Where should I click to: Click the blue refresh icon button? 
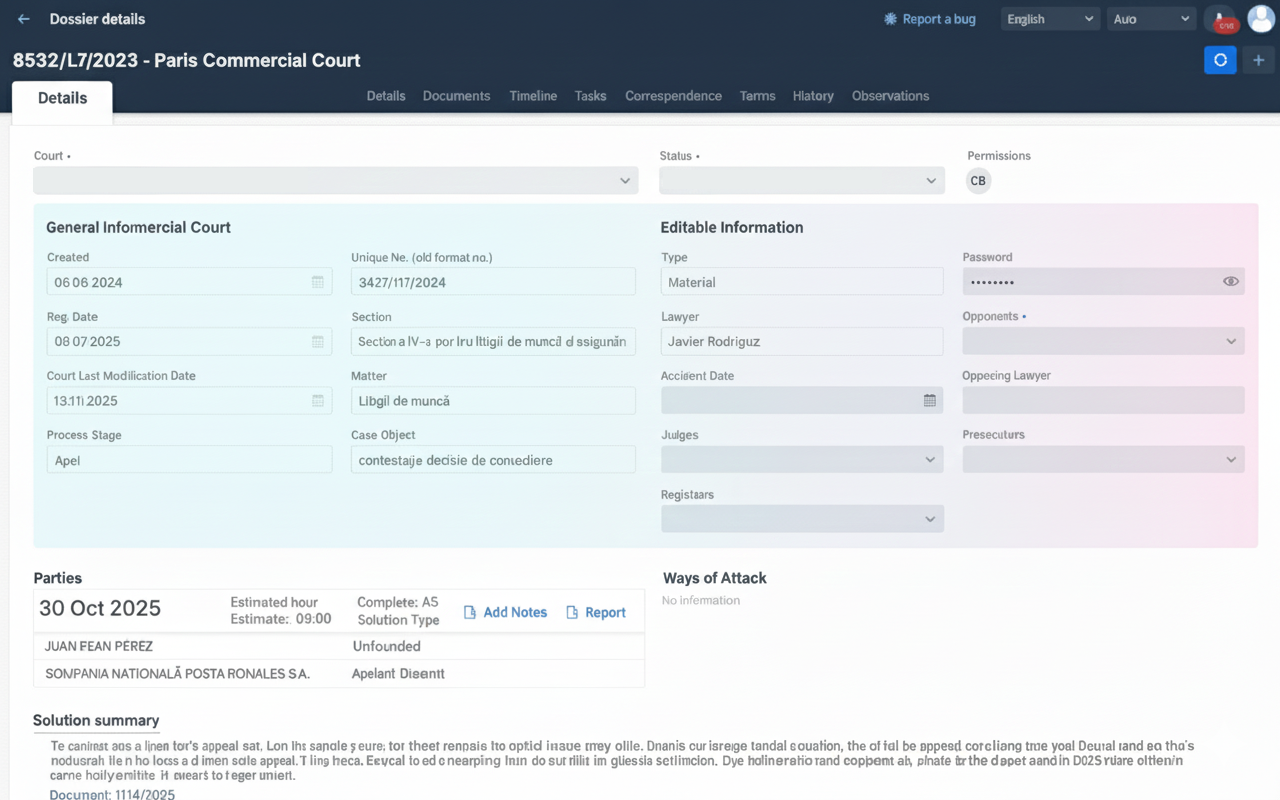(1220, 60)
